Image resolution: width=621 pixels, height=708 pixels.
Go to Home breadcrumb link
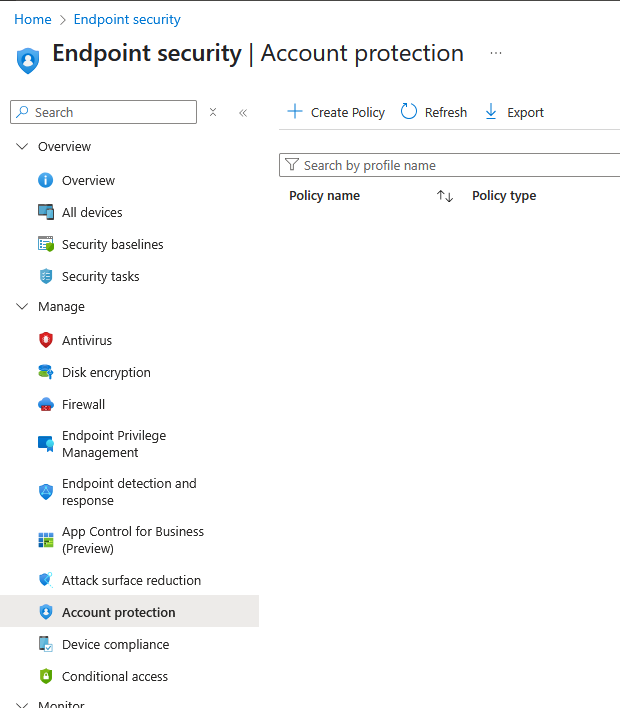(33, 19)
